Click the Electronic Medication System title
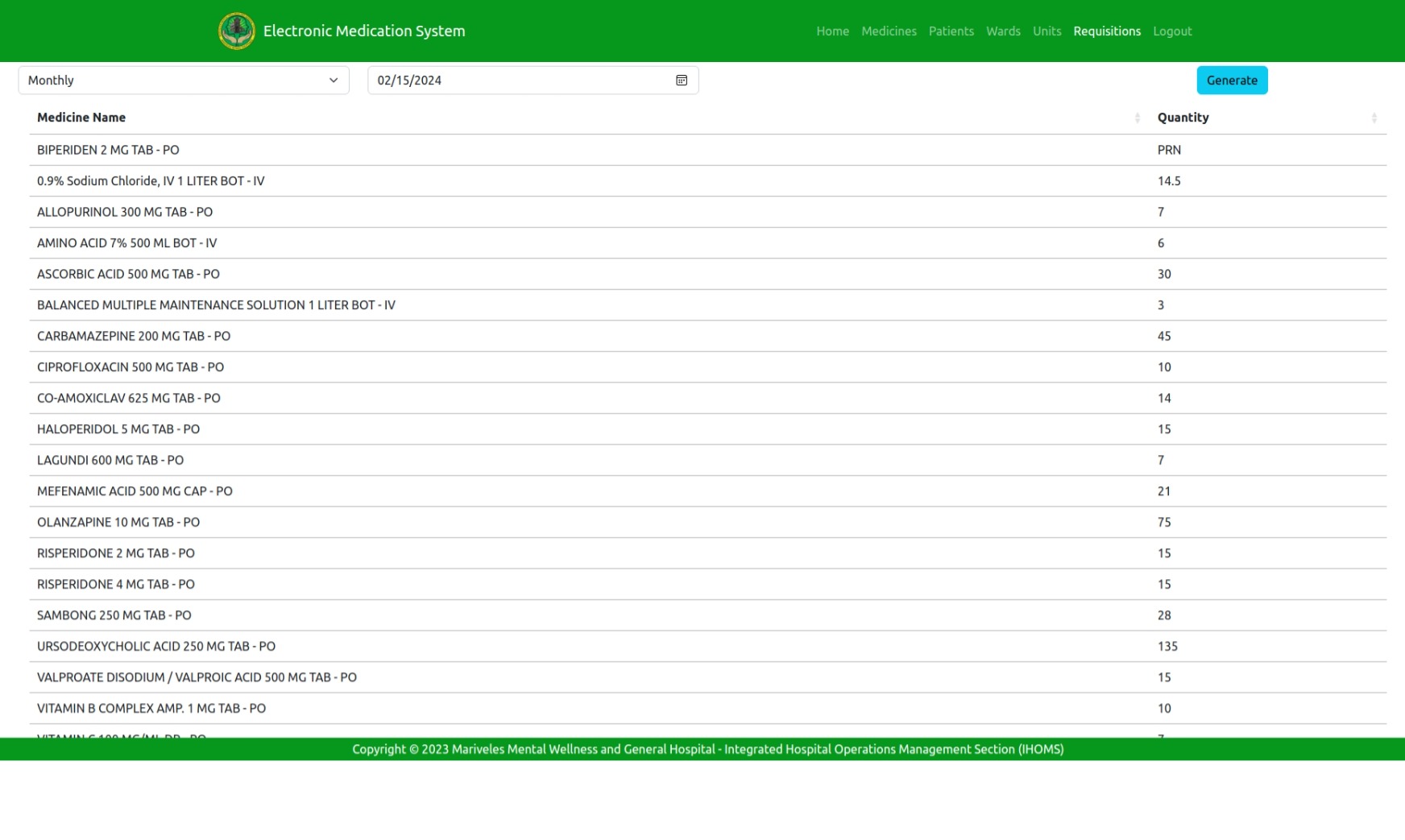Viewport: 1405px width, 840px height. click(364, 31)
